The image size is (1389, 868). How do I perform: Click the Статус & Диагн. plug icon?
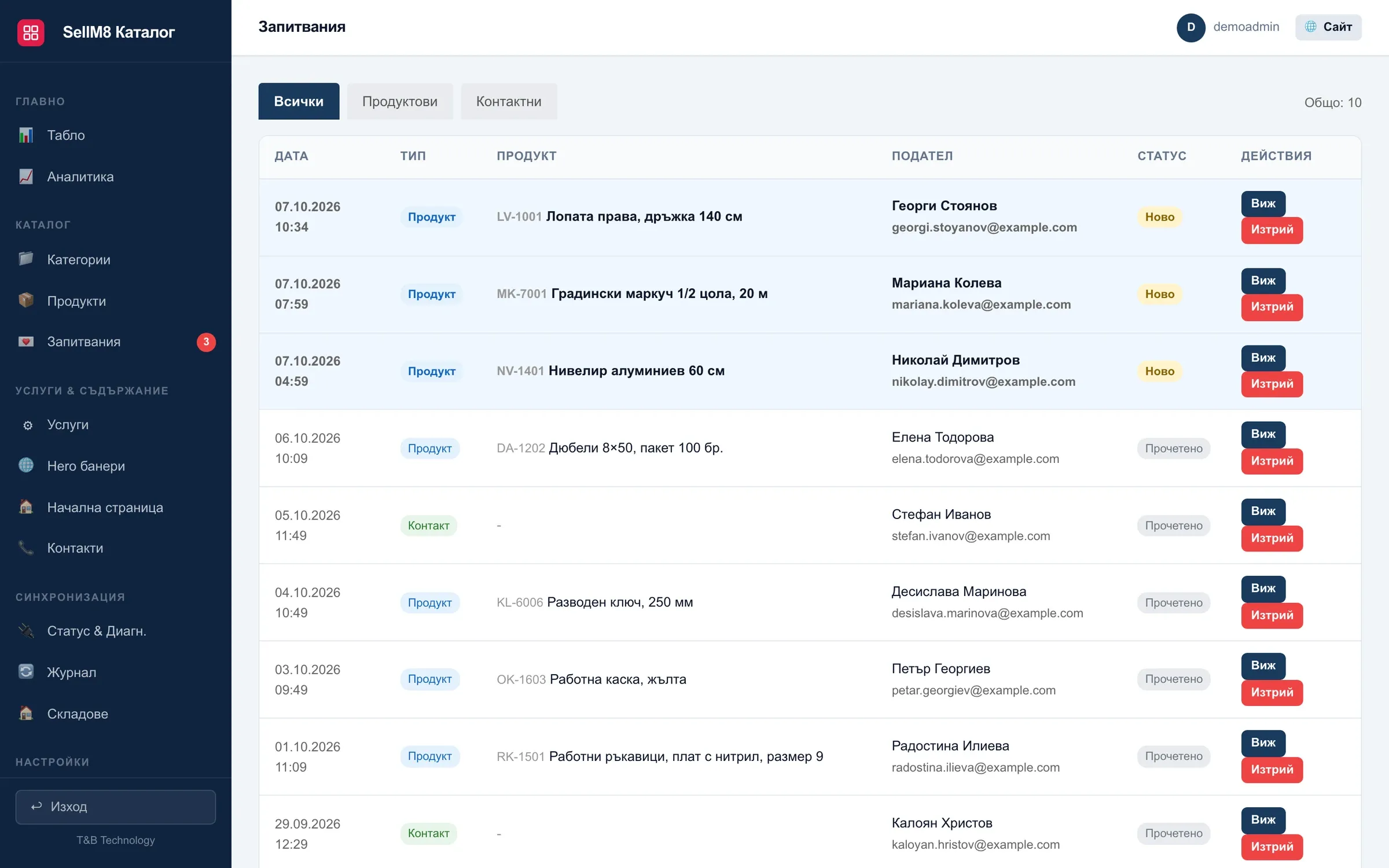pyautogui.click(x=26, y=630)
